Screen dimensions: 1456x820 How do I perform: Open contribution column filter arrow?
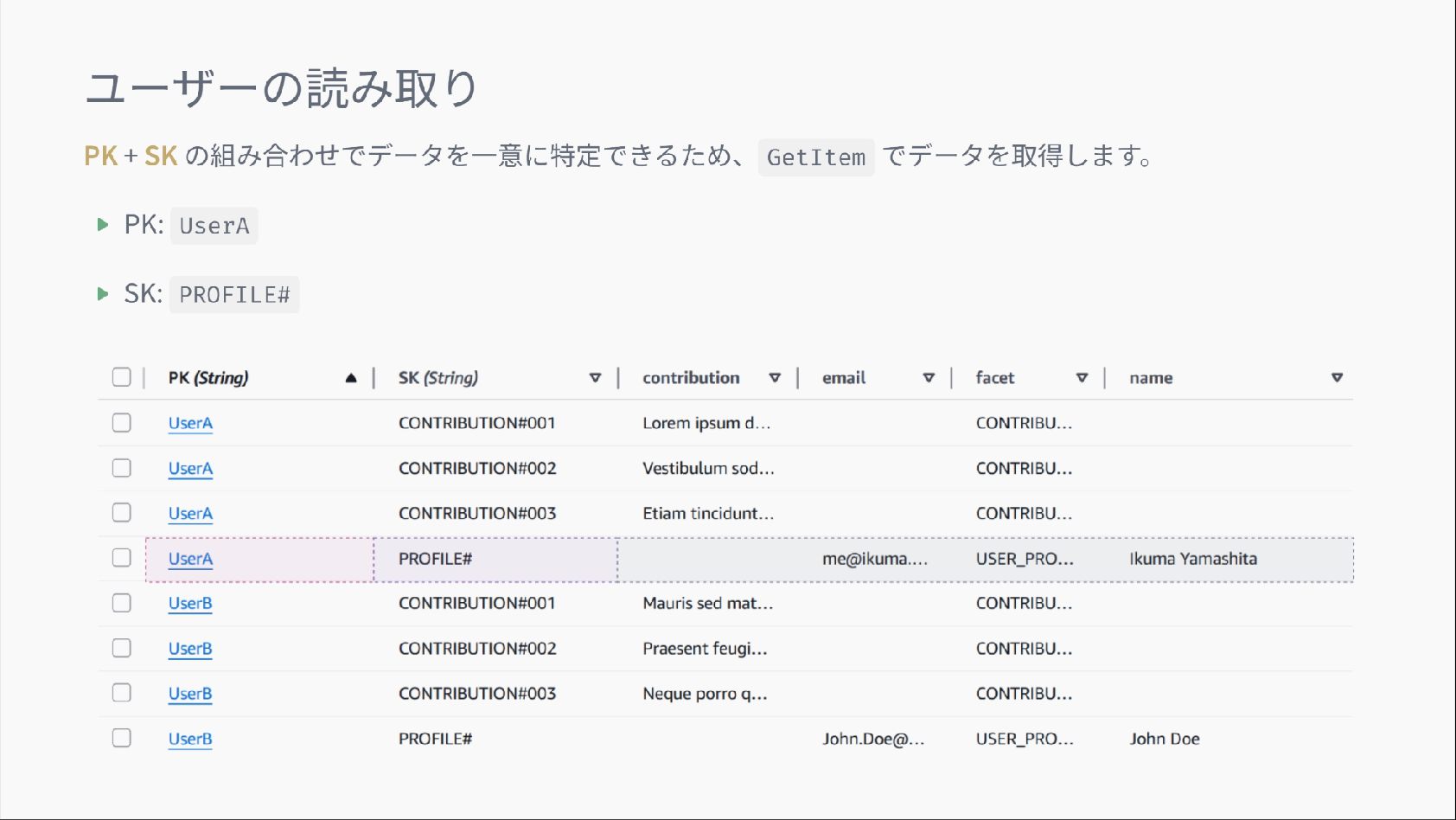[775, 378]
